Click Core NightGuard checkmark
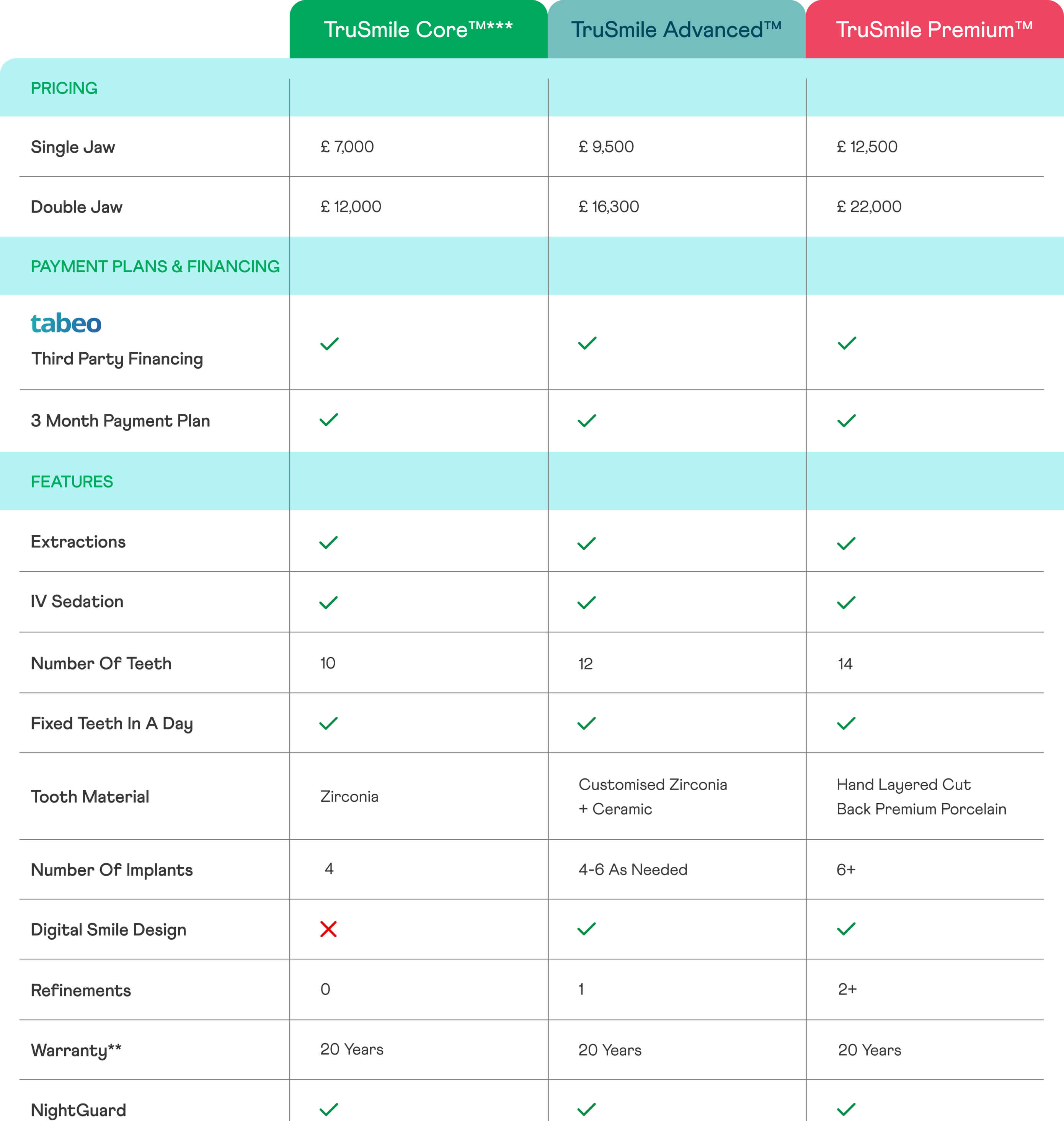 (x=328, y=1109)
